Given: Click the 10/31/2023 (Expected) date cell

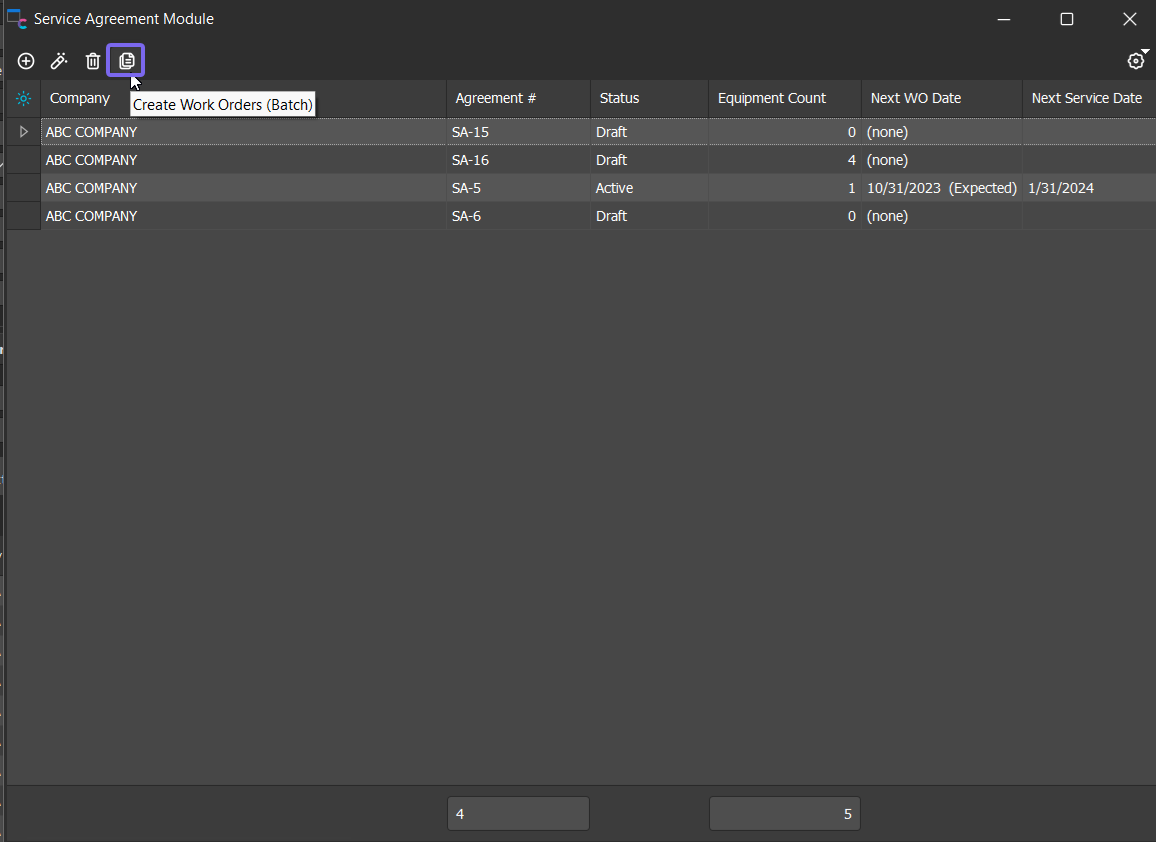Looking at the screenshot, I should point(941,188).
